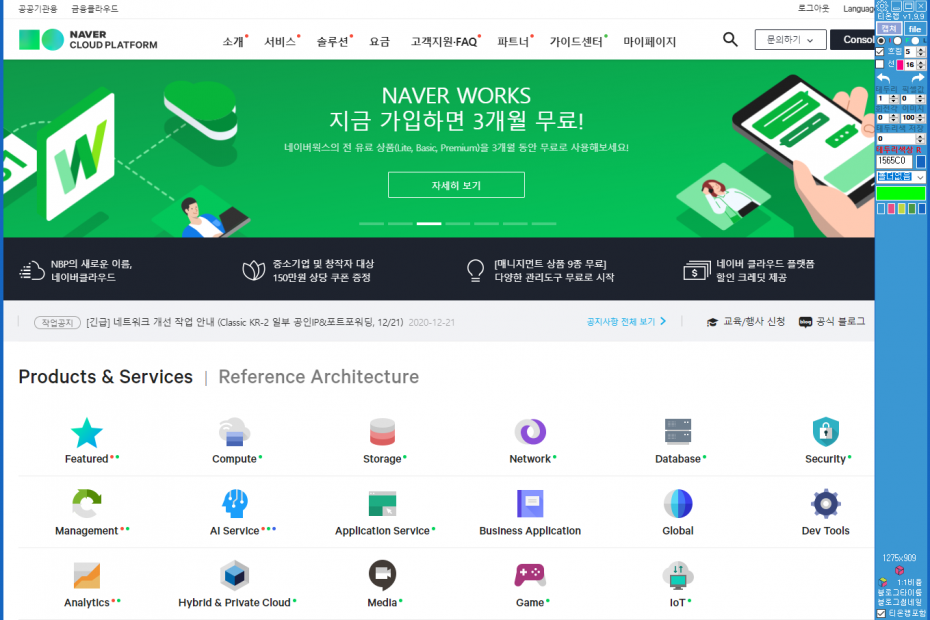Select the I radio button

[x=881, y=40]
